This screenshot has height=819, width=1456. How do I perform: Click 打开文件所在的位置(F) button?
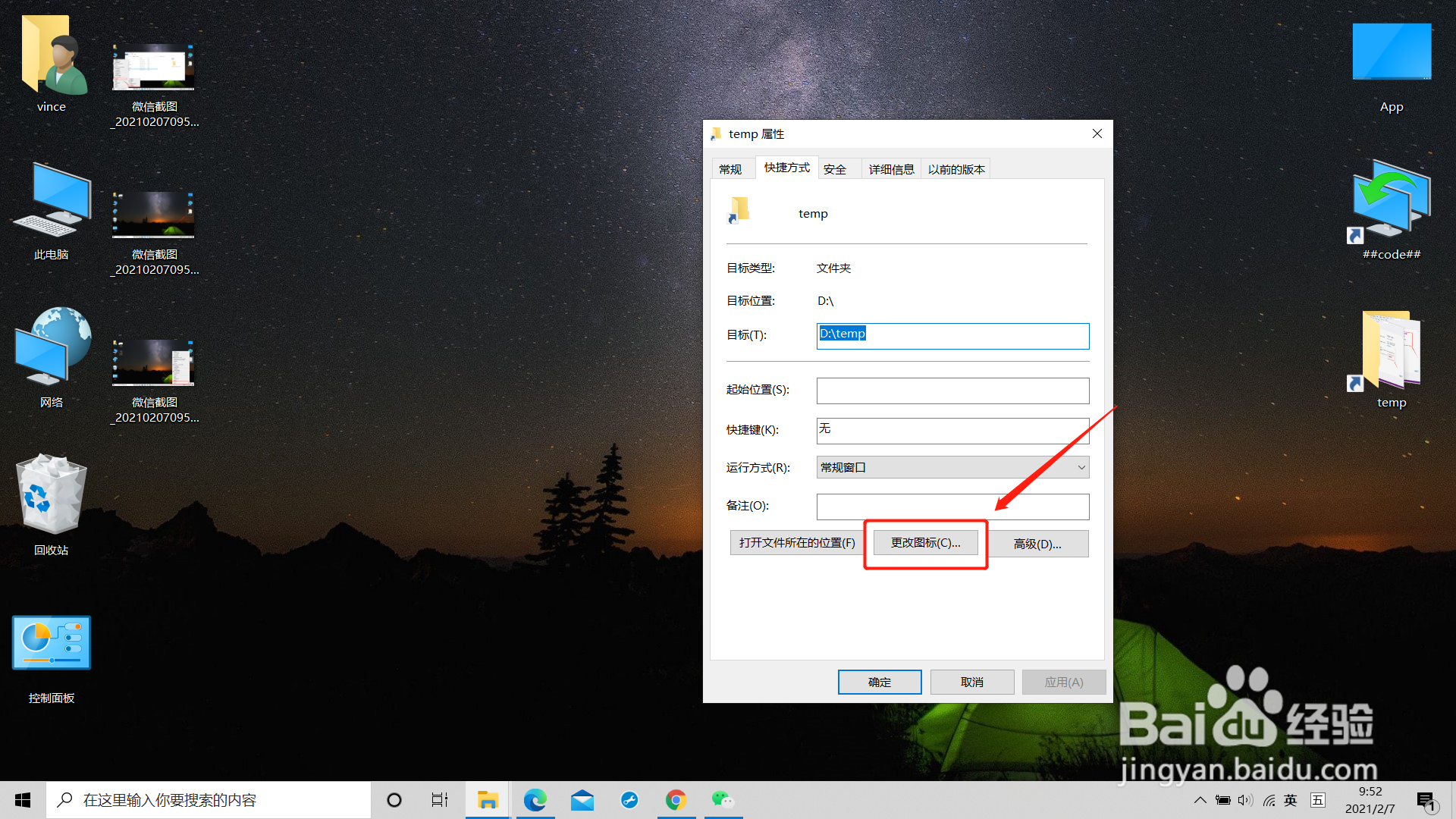tap(796, 543)
